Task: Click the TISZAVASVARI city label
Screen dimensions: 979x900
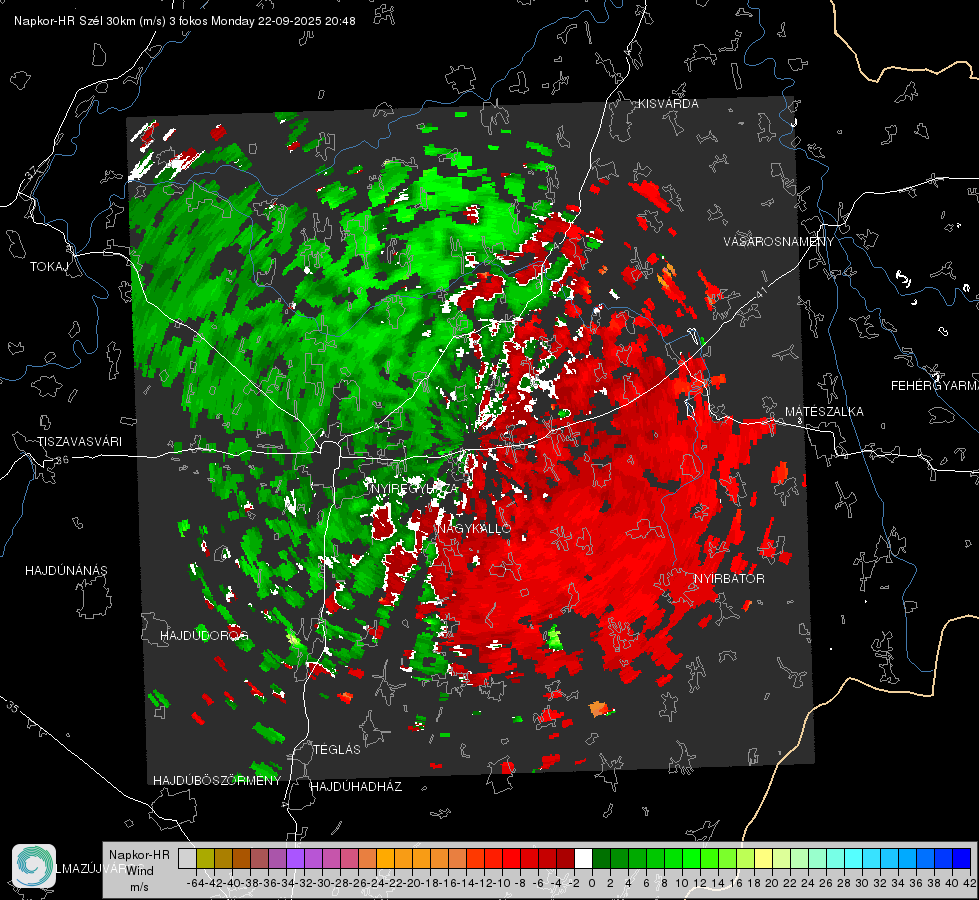Action: coord(79,442)
